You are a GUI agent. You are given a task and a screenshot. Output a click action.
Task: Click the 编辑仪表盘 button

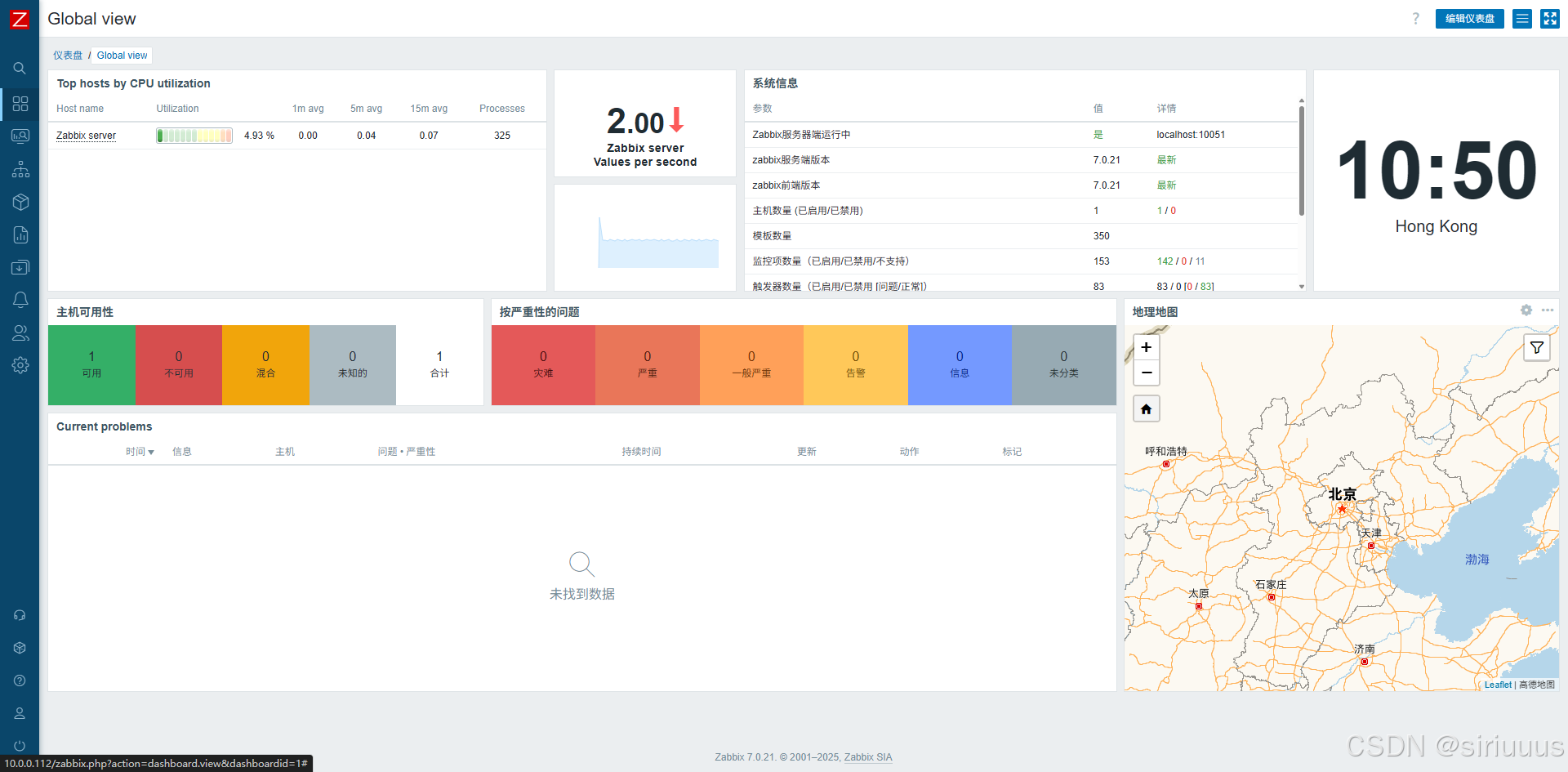tap(1470, 19)
